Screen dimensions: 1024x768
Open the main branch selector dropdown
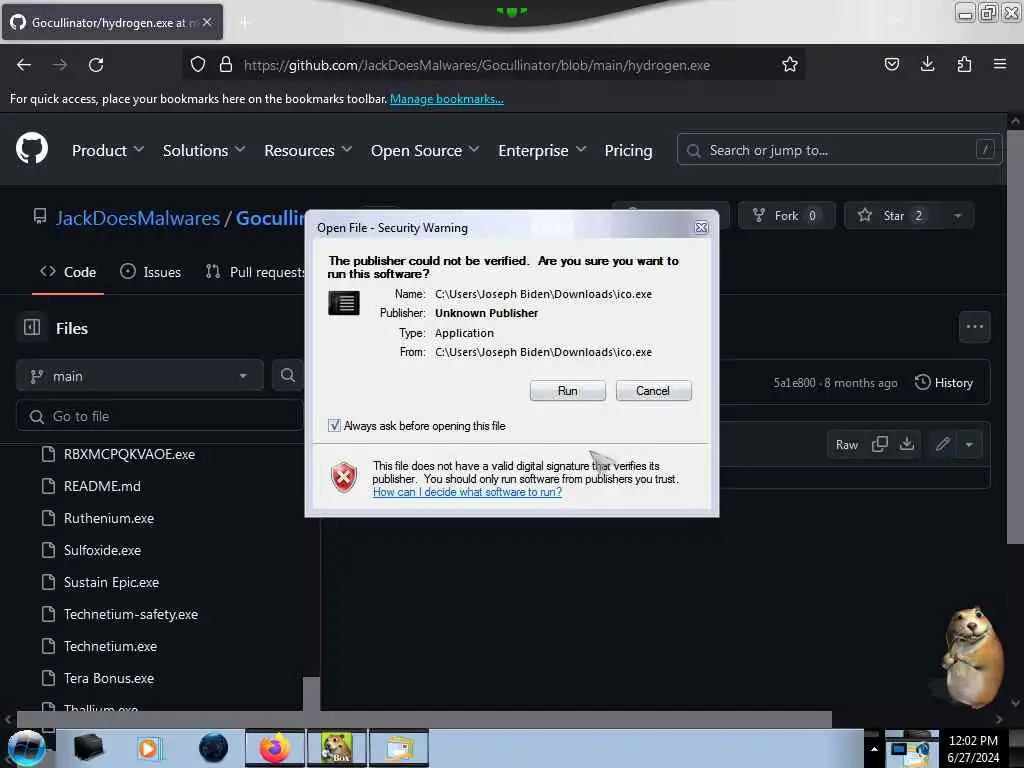pyautogui.click(x=140, y=376)
